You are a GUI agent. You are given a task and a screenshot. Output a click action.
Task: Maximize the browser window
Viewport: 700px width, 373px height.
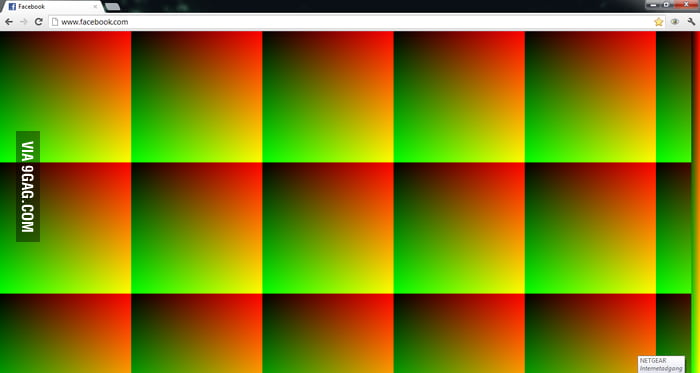tap(667, 4)
